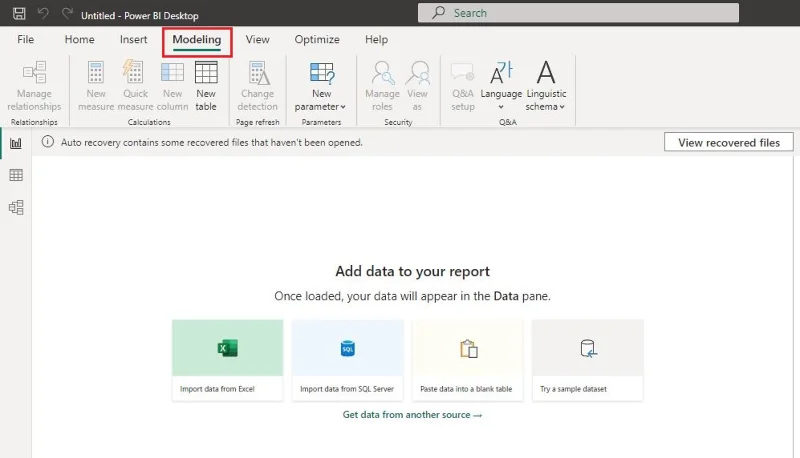Create a New table
The height and width of the screenshot is (458, 800).
coord(206,86)
